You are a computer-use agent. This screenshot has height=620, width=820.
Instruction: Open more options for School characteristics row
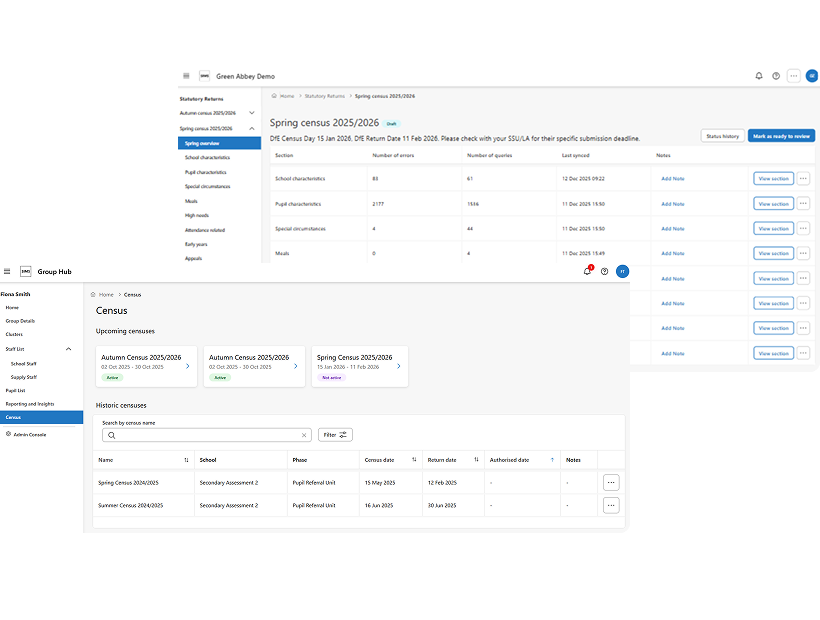803,179
